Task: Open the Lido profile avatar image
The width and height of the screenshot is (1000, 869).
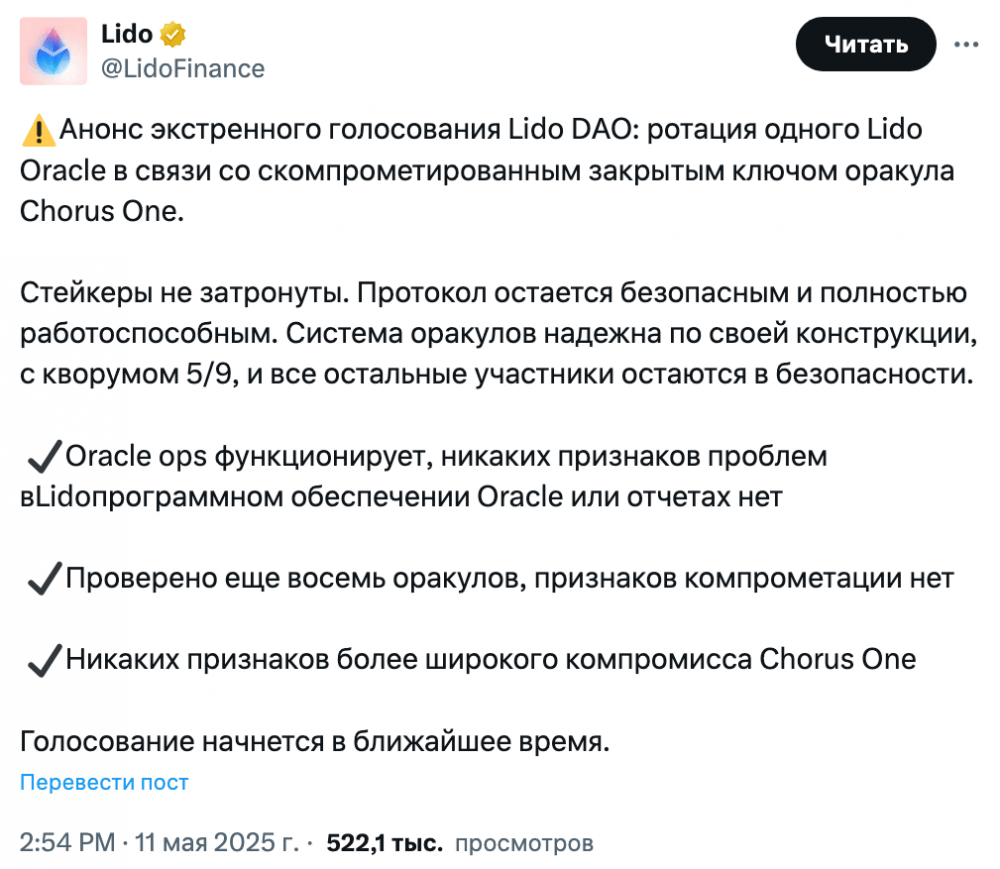Action: (x=54, y=51)
